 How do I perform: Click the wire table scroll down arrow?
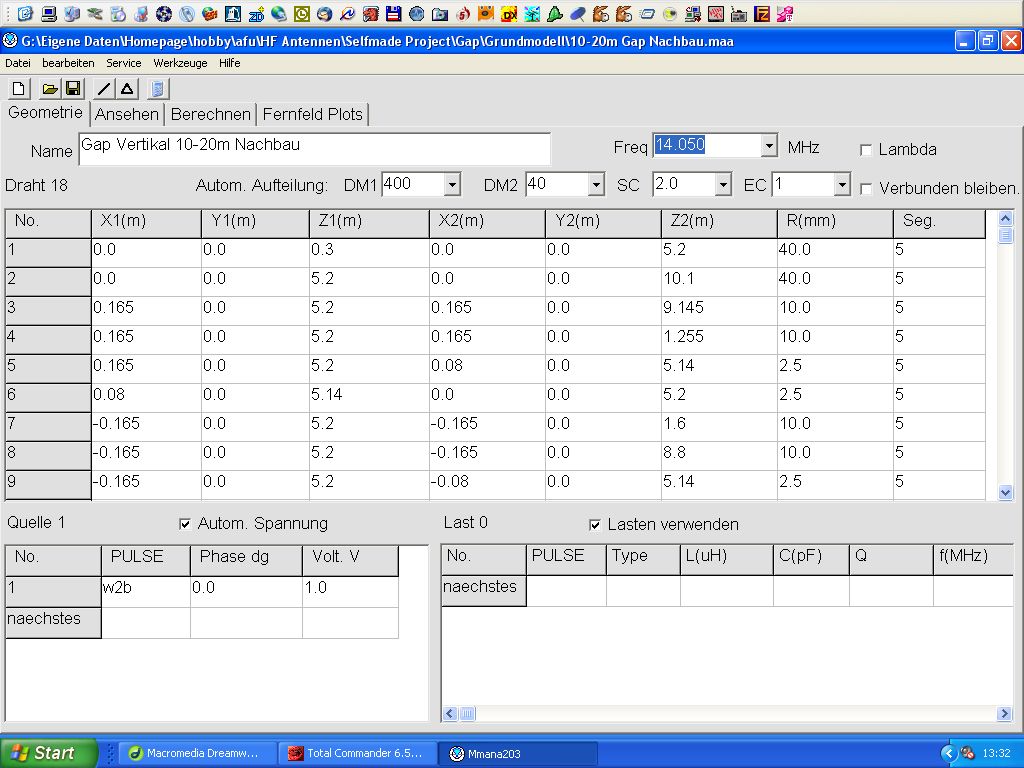click(x=1005, y=492)
